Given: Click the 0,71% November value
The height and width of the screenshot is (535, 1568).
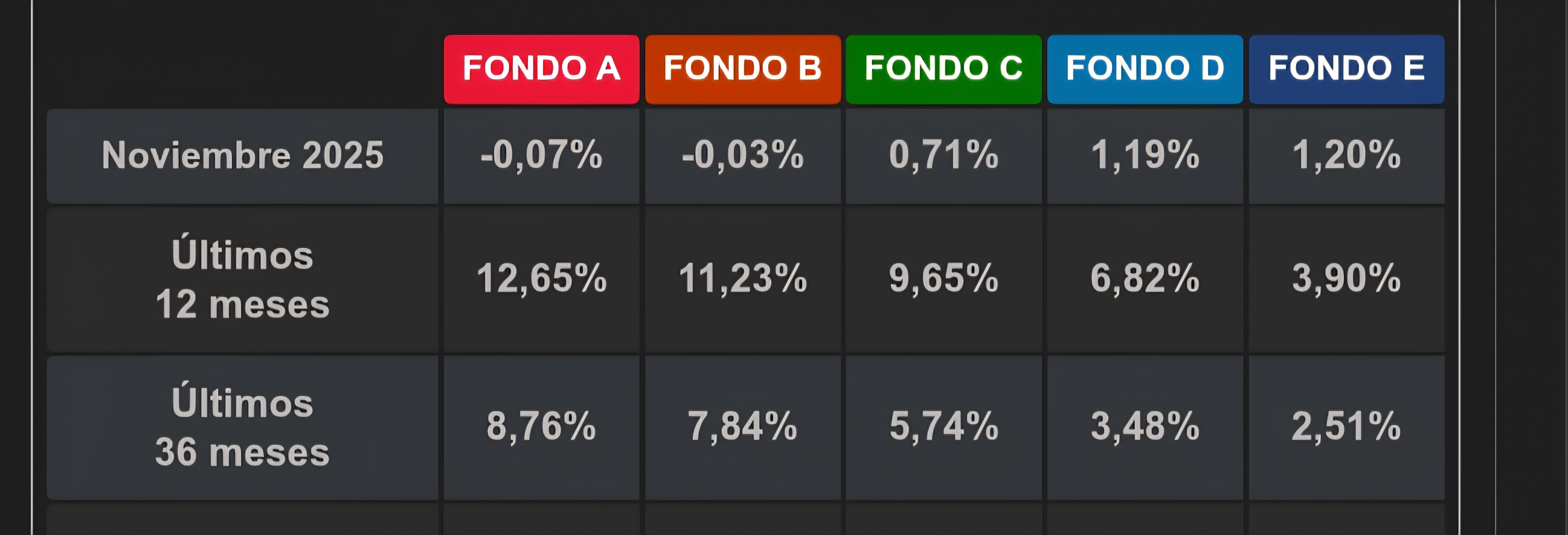Looking at the screenshot, I should [943, 155].
